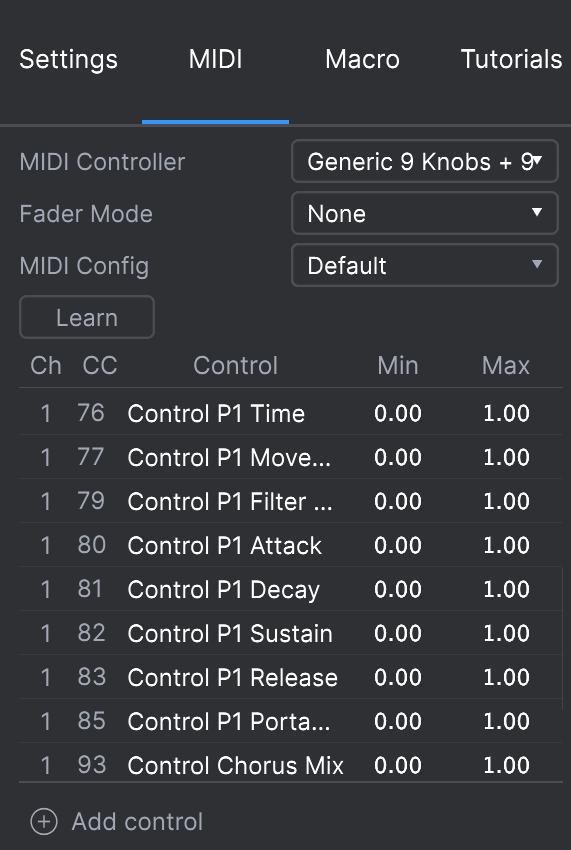Open the MIDI Config dropdown set to Default
571x850 pixels.
tap(425, 265)
